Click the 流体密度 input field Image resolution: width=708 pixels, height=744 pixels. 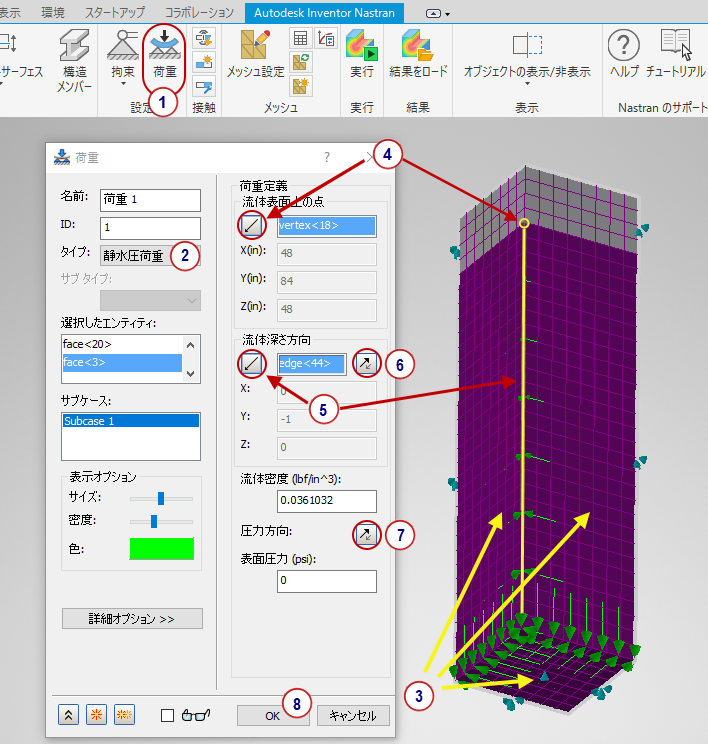pos(327,501)
